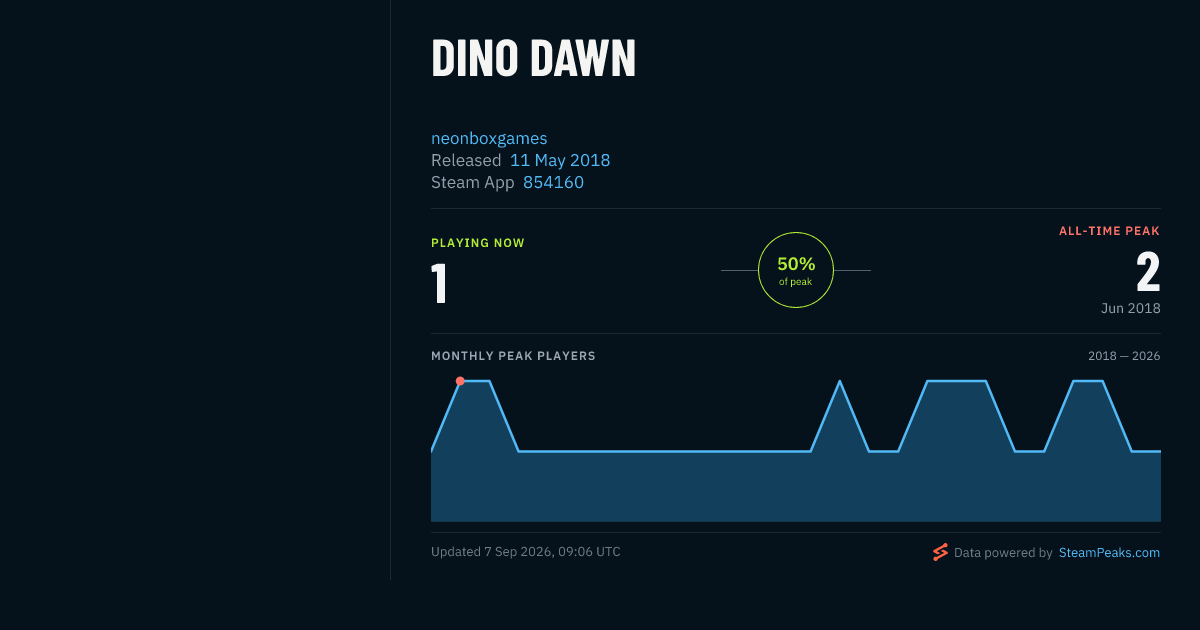Viewport: 1200px width, 630px height.
Task: Click the Data powered by text
Action: (x=1003, y=552)
